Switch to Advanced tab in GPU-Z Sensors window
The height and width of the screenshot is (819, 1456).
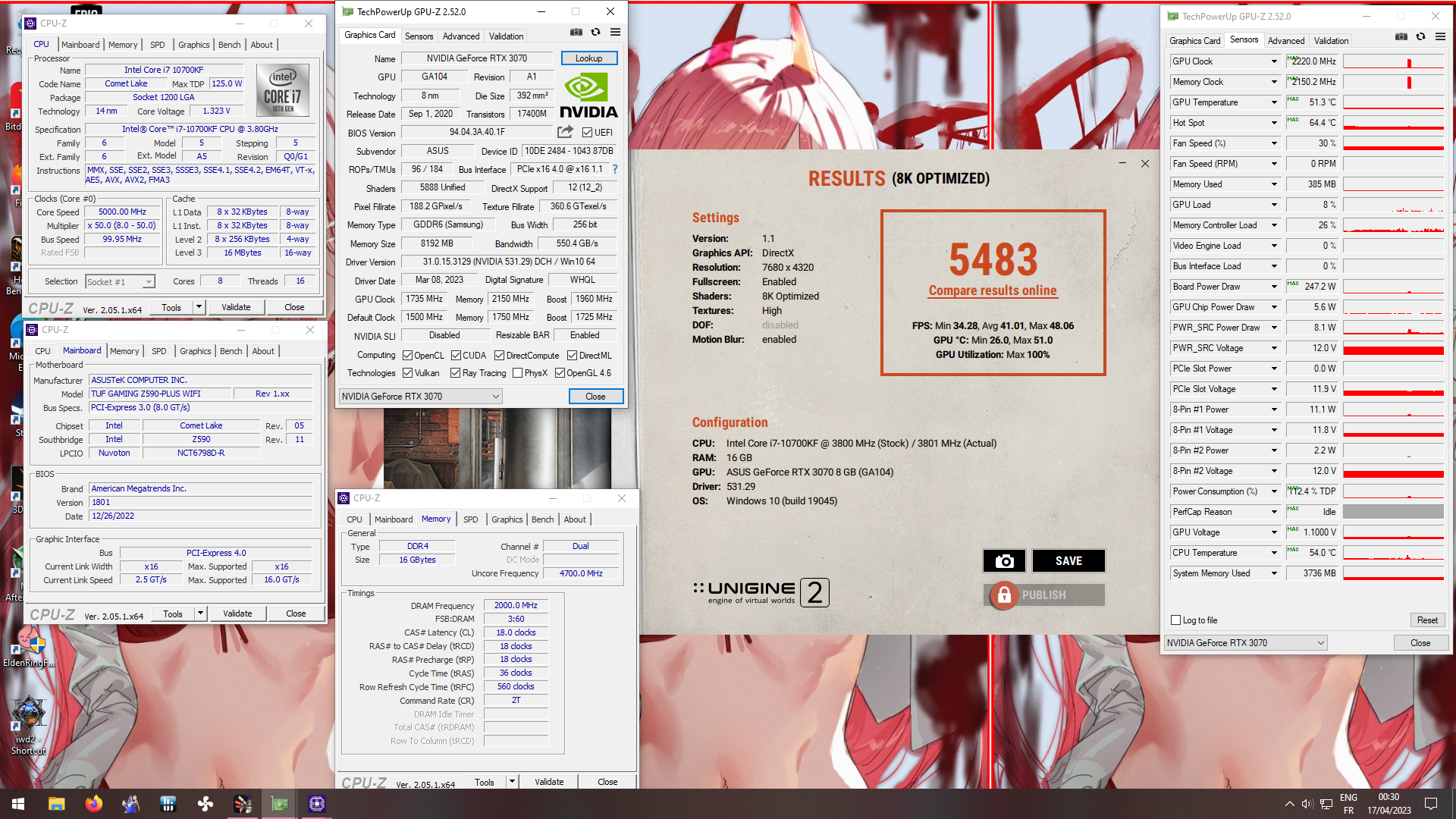click(1286, 41)
